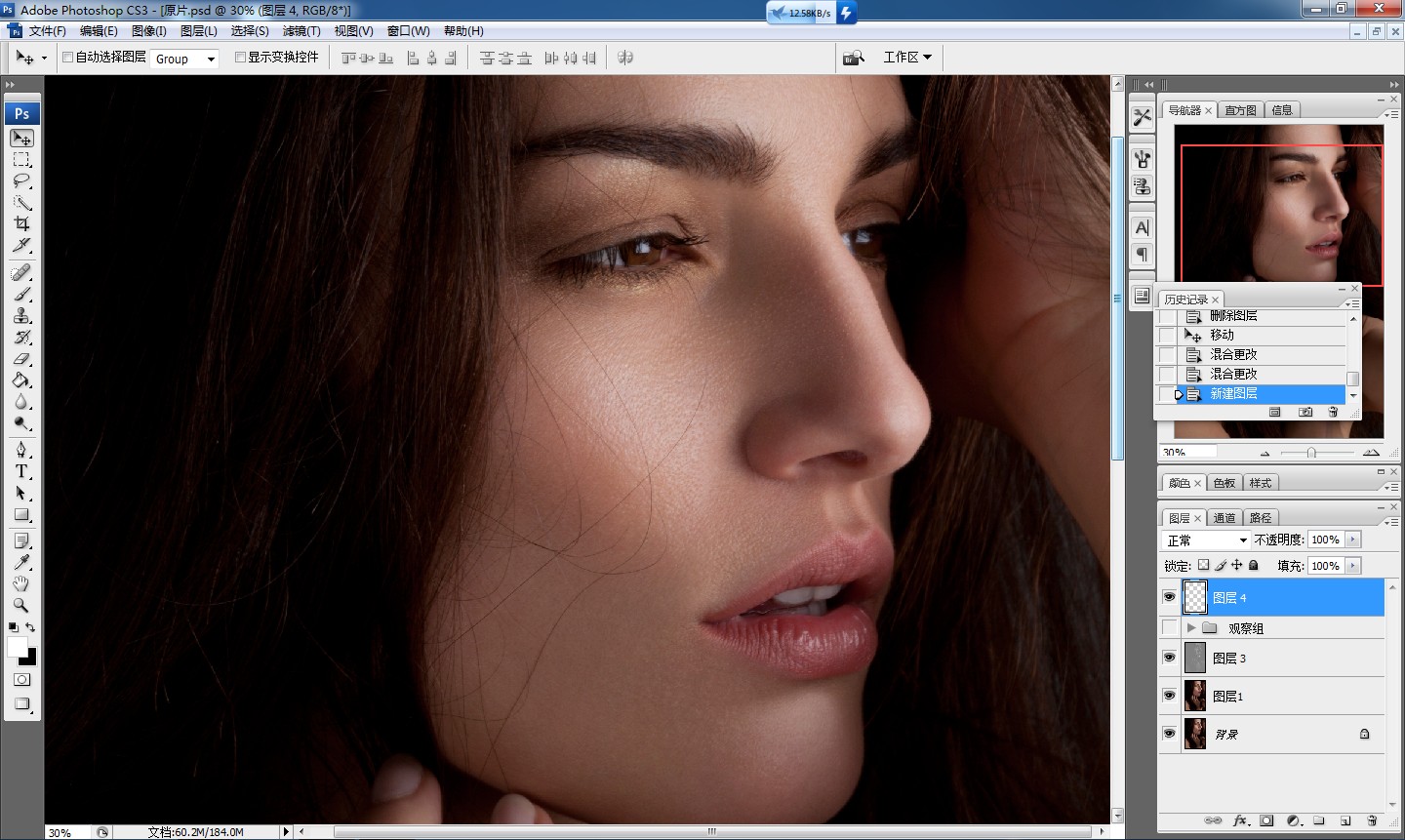Swap foreground and background colors

pyautogui.click(x=30, y=627)
